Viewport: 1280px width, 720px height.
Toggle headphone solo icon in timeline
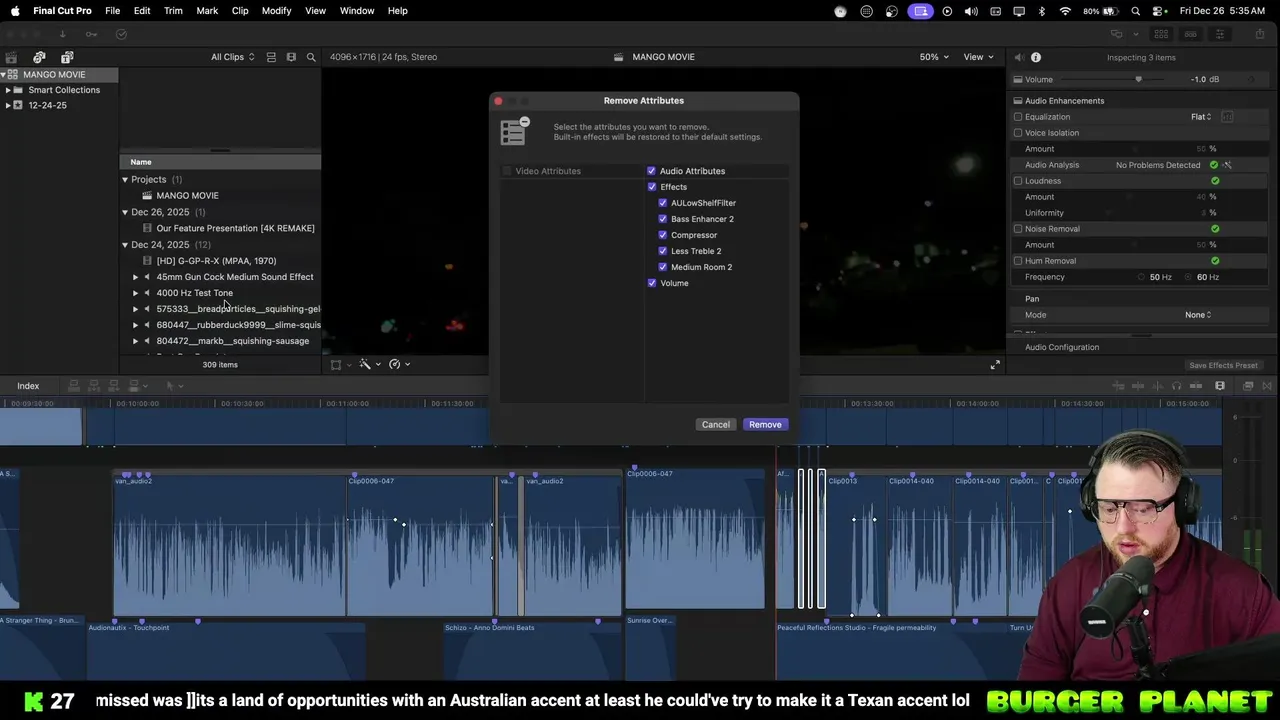(x=1176, y=386)
